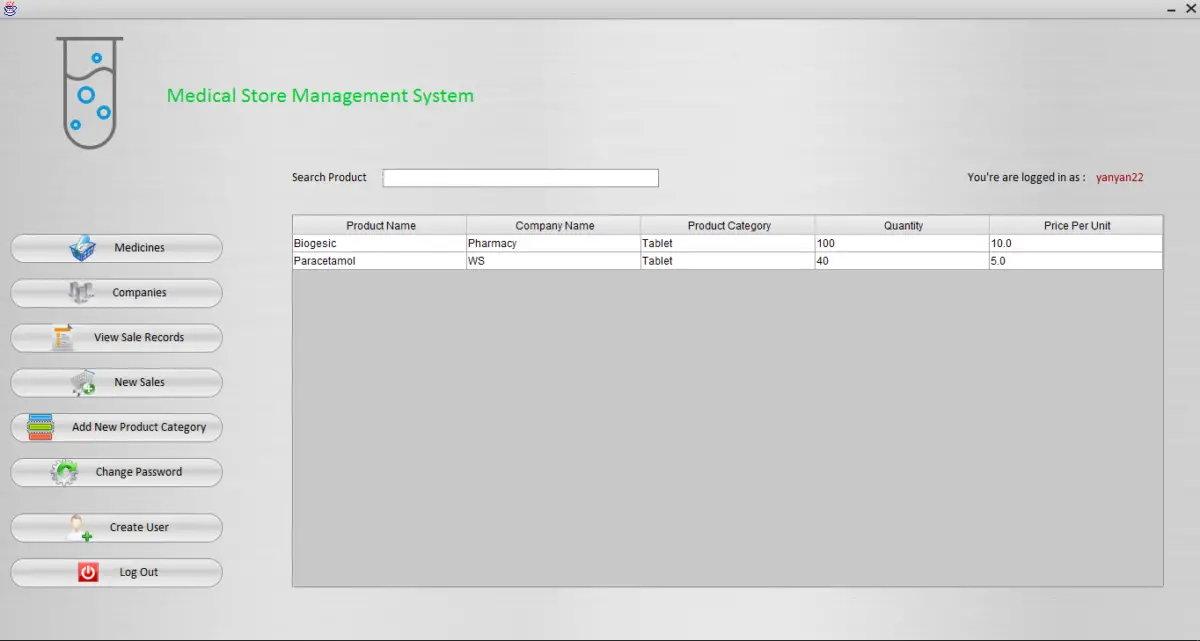Click the Product Name column header
The image size is (1200, 641).
[x=381, y=224]
